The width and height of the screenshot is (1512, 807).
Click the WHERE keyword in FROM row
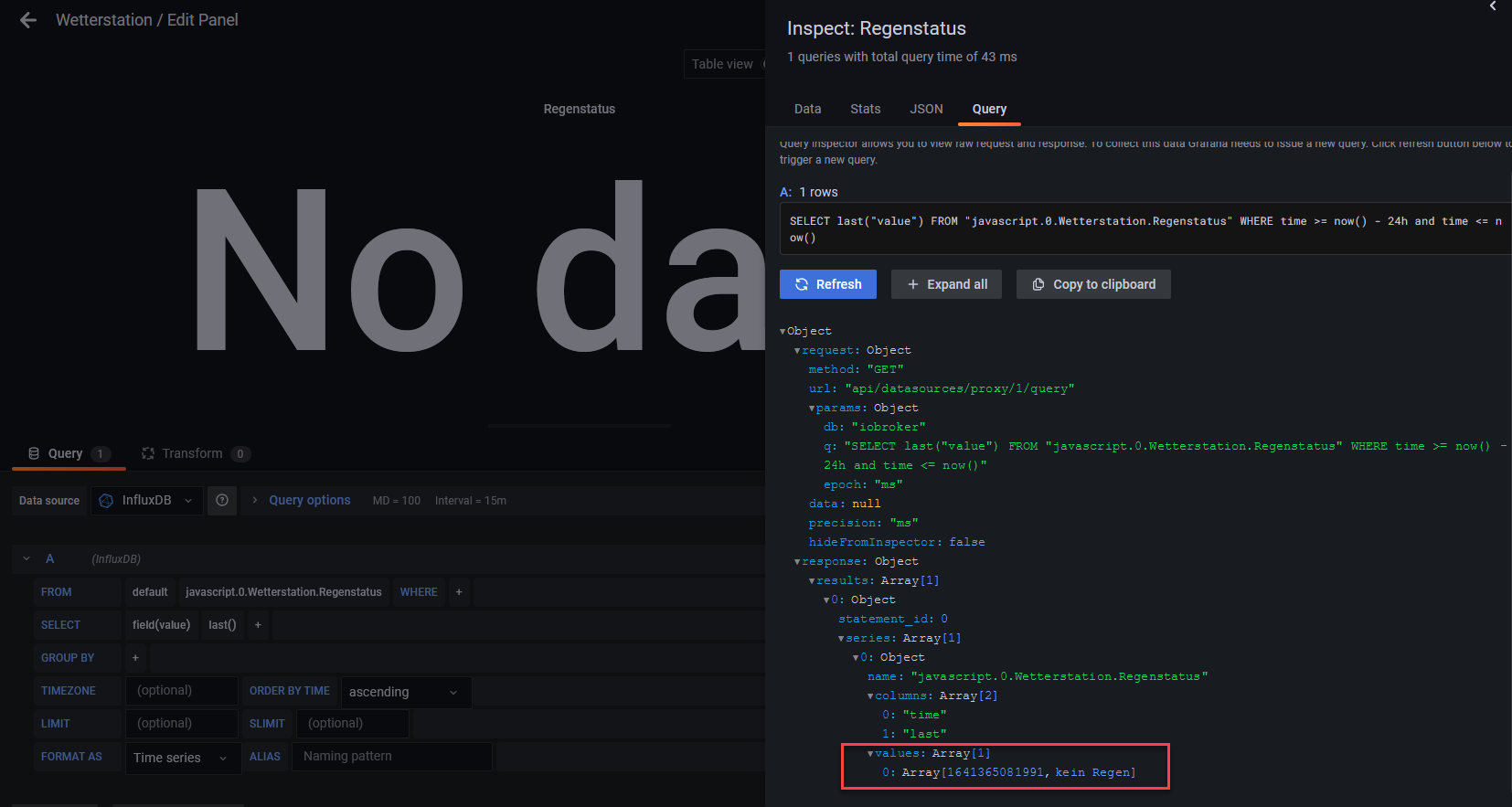click(x=419, y=592)
